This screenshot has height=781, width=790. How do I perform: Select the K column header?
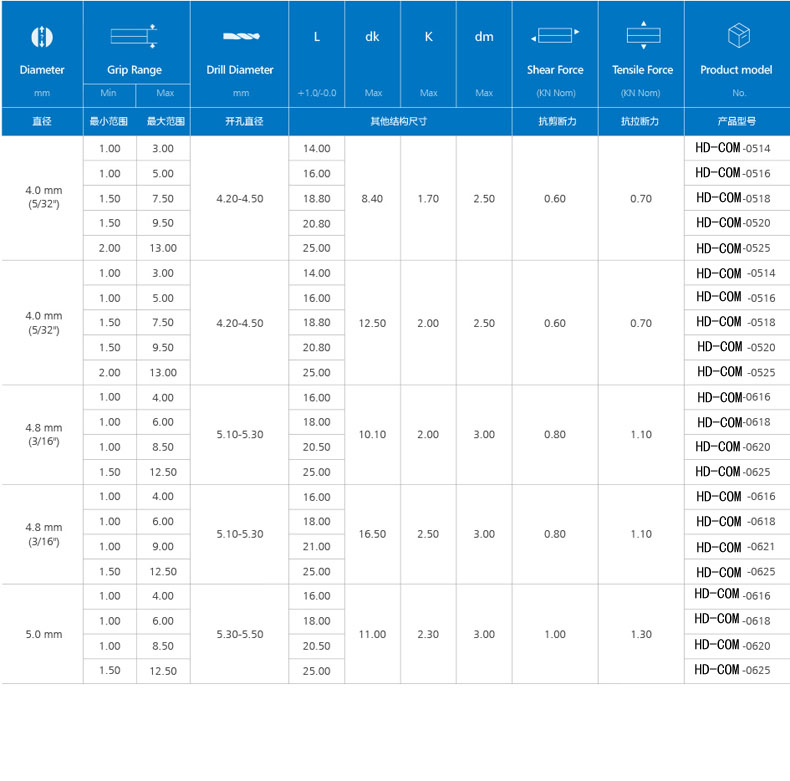428,37
